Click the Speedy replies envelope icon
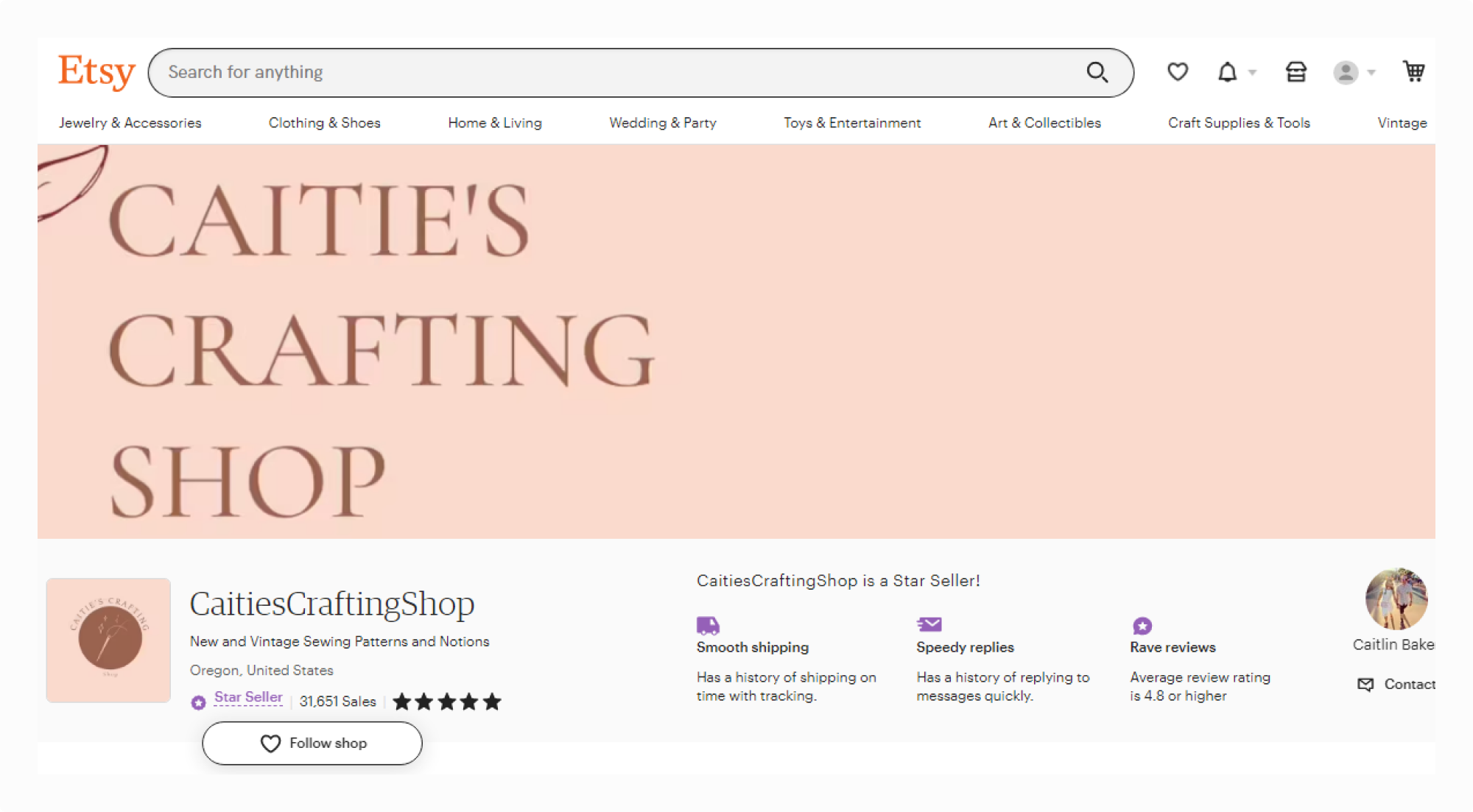The width and height of the screenshot is (1473, 812). [929, 624]
